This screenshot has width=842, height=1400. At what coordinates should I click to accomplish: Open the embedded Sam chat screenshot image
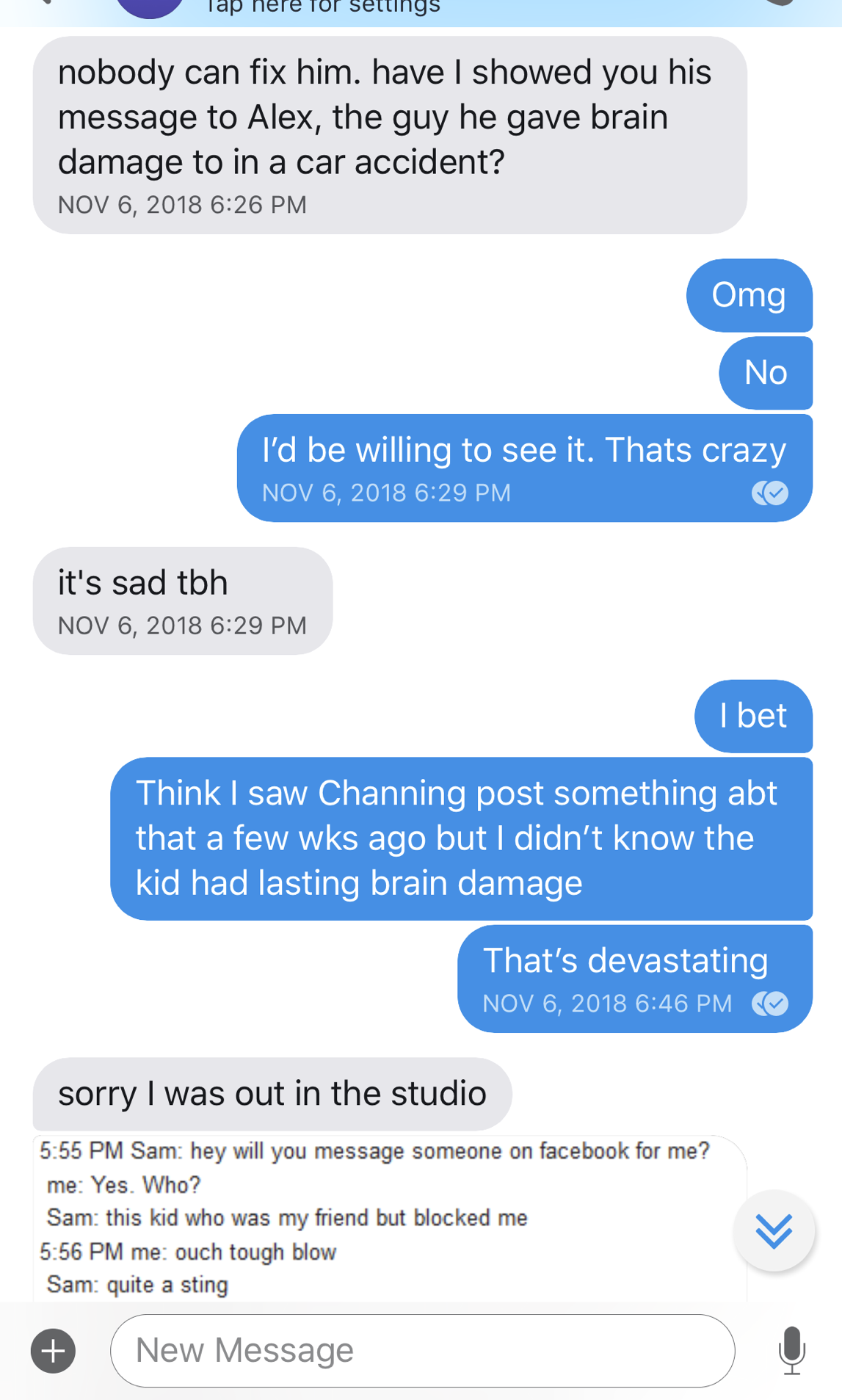click(390, 1219)
